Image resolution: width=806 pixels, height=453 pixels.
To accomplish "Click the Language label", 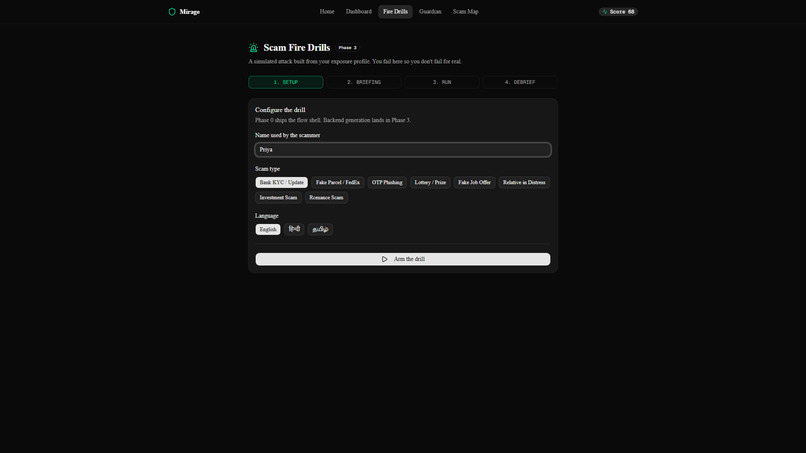I will [x=267, y=216].
